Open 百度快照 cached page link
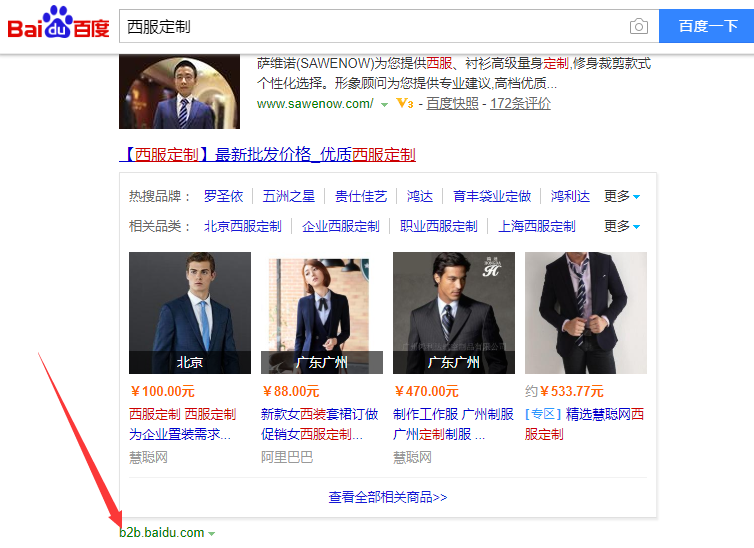754x548 pixels. [452, 103]
